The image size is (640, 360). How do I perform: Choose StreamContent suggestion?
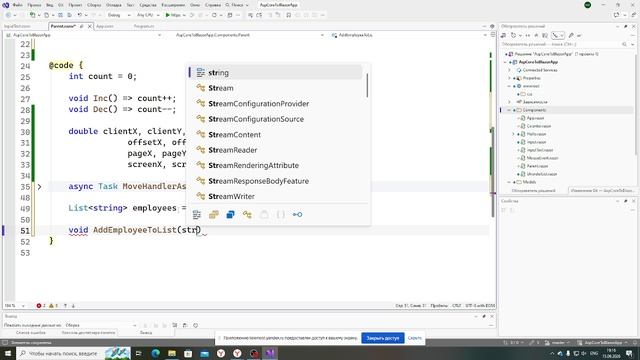tap(276, 135)
